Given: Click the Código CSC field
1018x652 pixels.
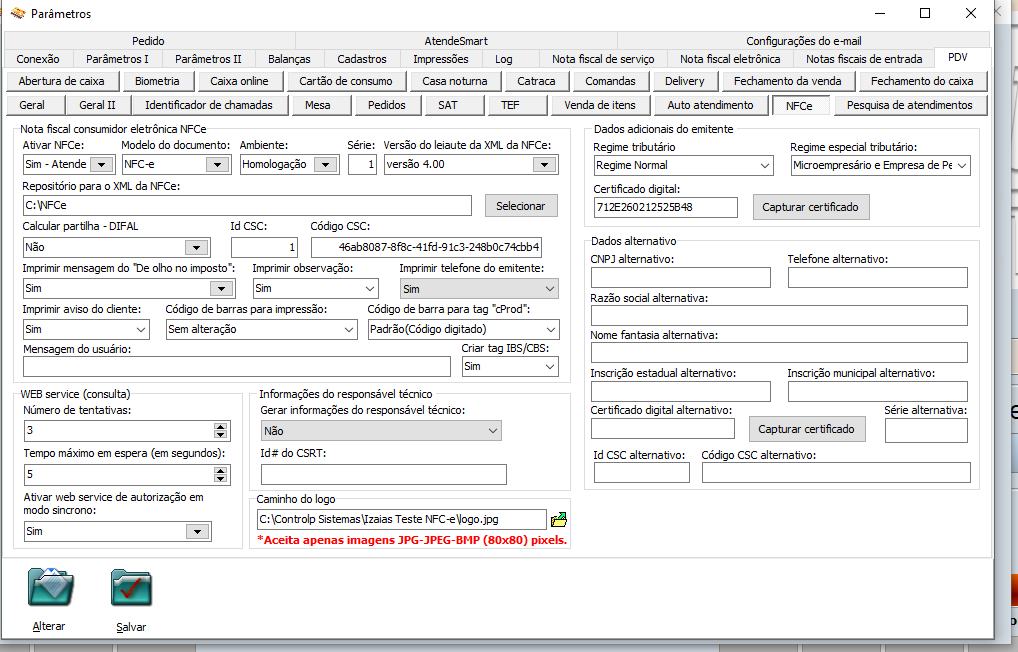Looking at the screenshot, I should 427,247.
